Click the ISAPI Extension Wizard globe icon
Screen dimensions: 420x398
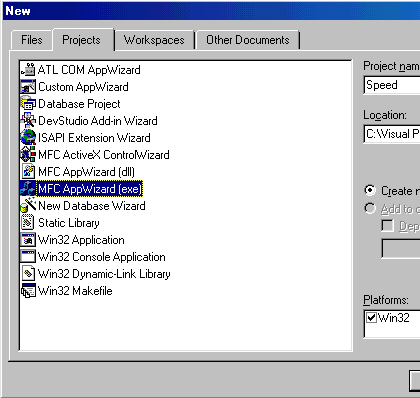tap(28, 138)
